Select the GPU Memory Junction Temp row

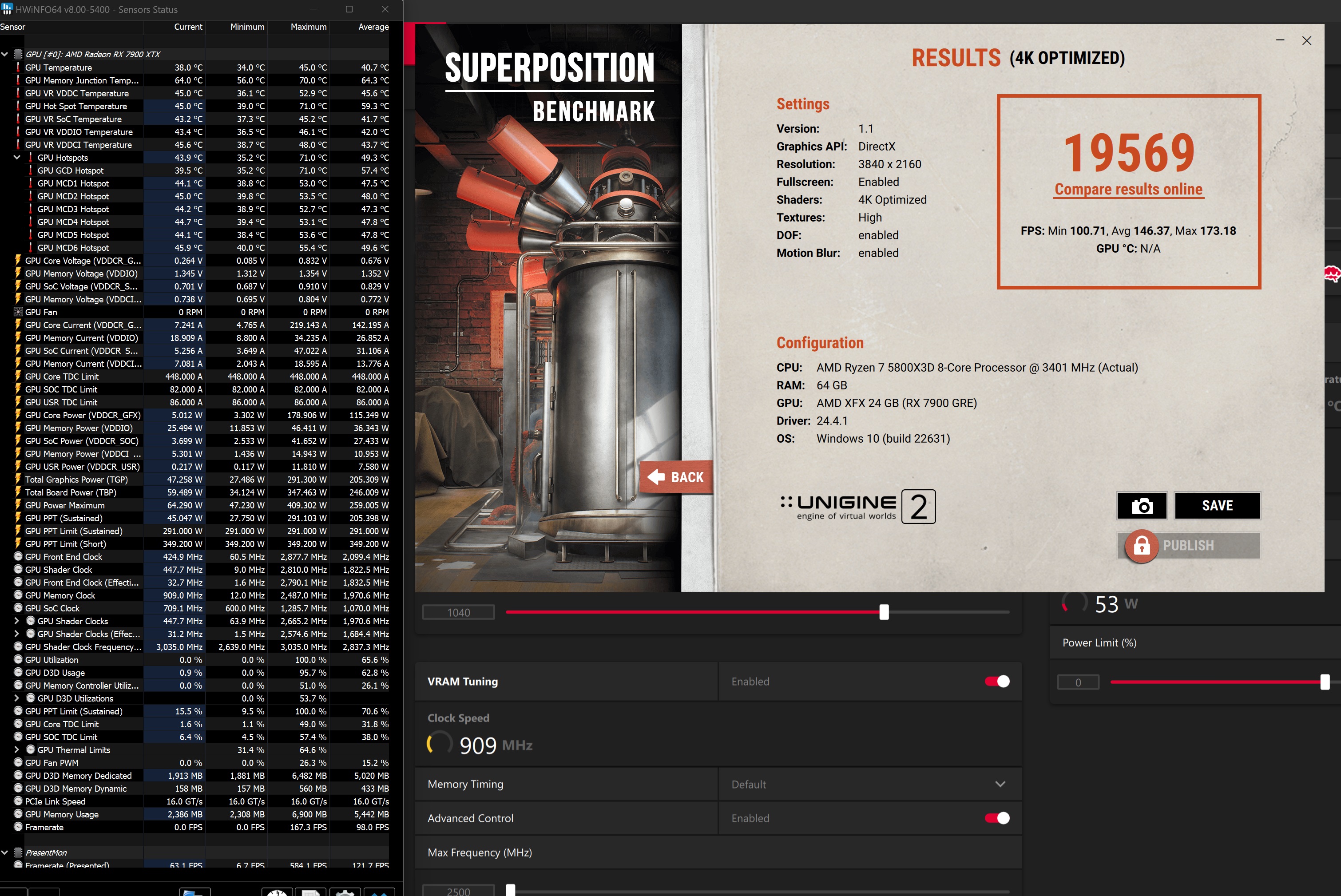[194, 80]
